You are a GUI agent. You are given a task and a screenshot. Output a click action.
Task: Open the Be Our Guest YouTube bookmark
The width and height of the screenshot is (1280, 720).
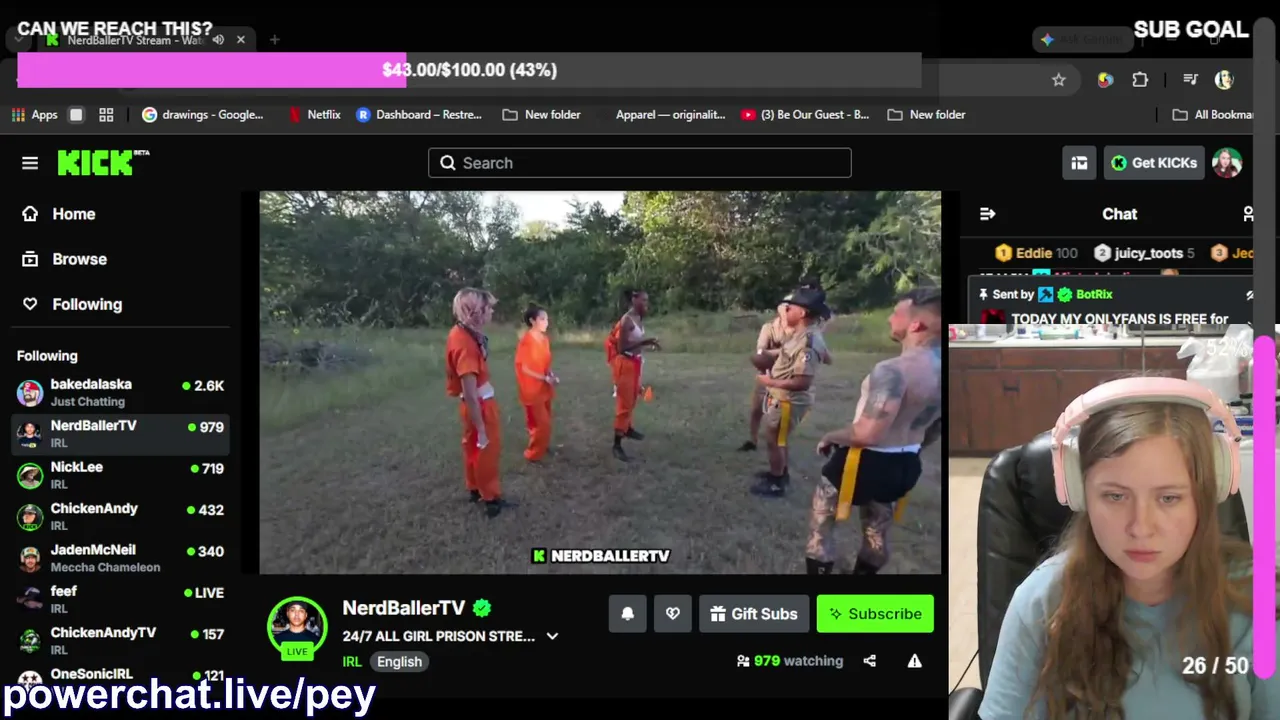[805, 115]
